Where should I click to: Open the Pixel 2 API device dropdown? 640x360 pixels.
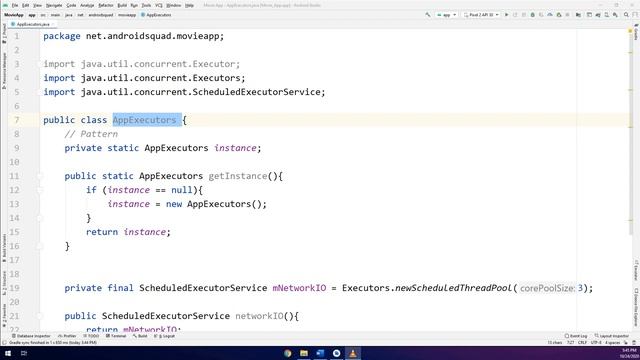tap(481, 15)
